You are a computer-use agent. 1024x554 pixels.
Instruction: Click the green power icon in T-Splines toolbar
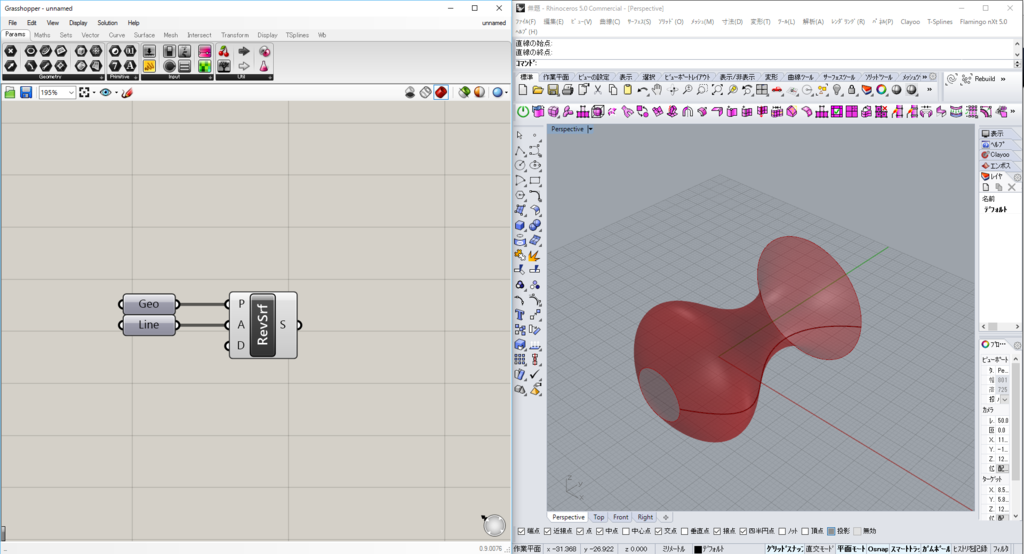pos(523,112)
